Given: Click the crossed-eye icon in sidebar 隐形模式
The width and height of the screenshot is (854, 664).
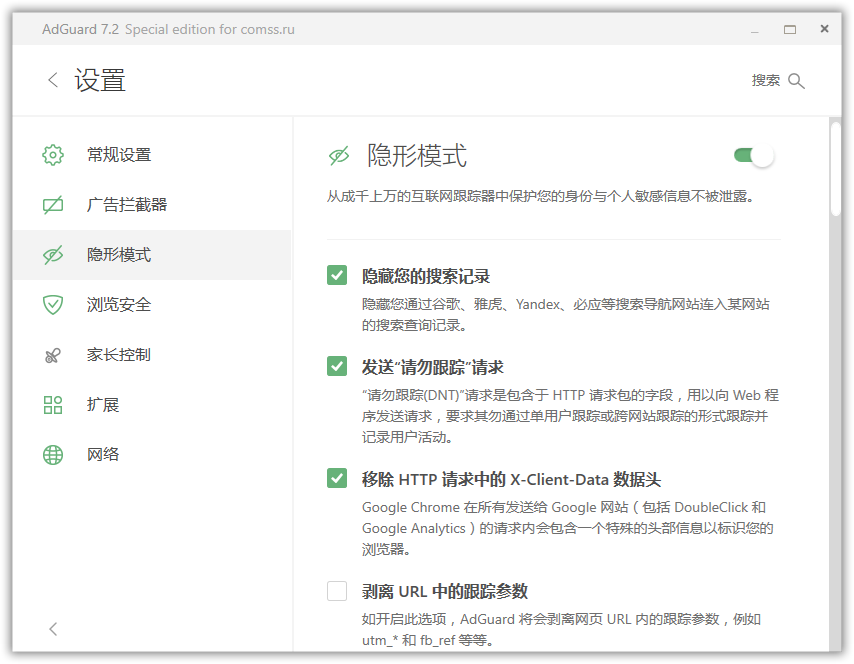Looking at the screenshot, I should (x=53, y=255).
